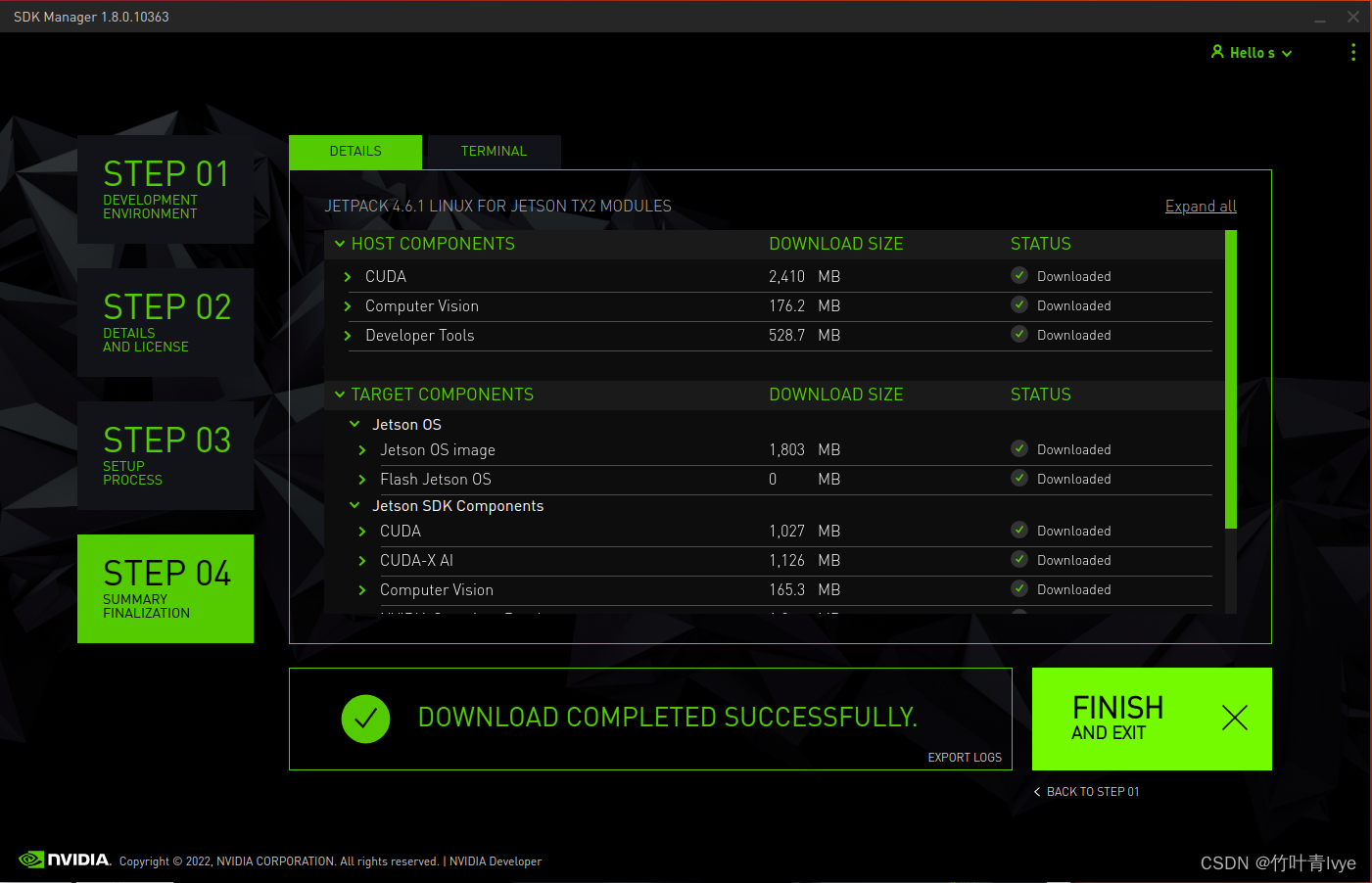The width and height of the screenshot is (1372, 883).
Task: Click the Expand all link
Action: pos(1201,206)
